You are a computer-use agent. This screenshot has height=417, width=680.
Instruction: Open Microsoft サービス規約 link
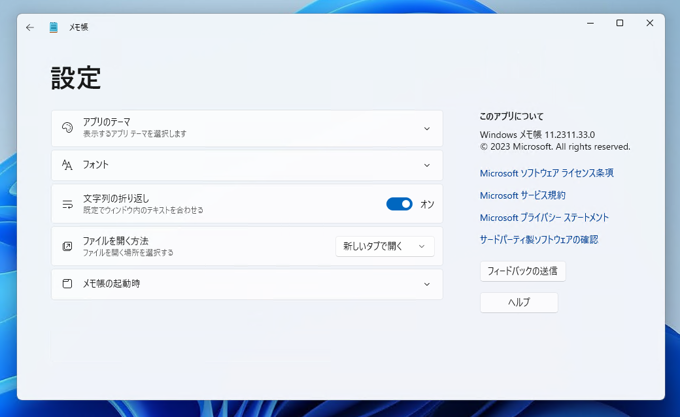pyautogui.click(x=523, y=195)
